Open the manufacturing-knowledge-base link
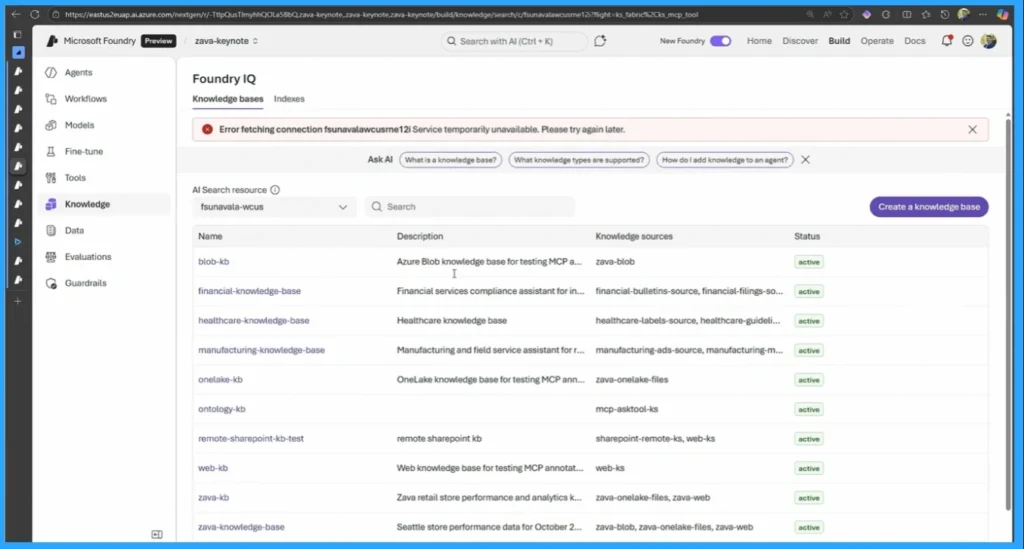 (261, 350)
